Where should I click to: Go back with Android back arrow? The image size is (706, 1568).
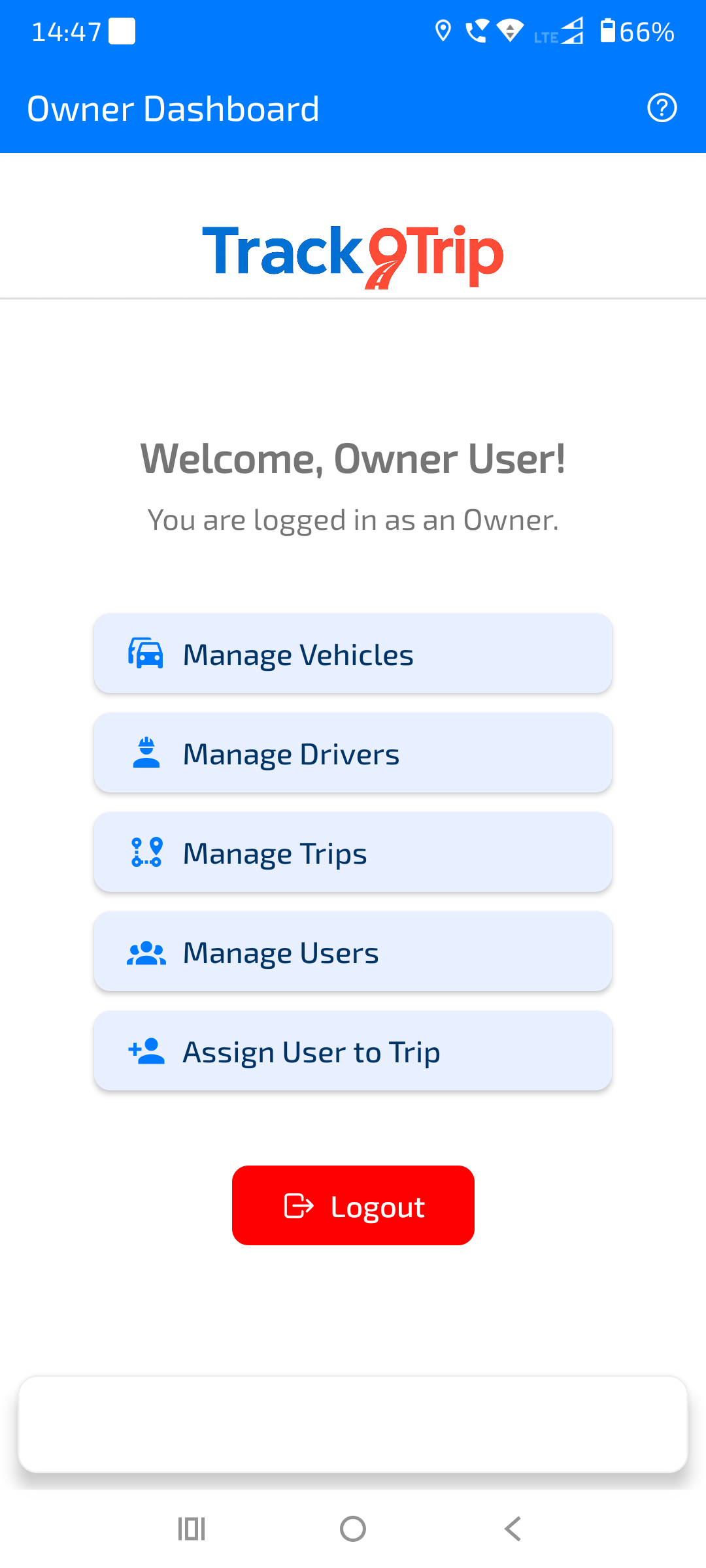pos(513,1529)
